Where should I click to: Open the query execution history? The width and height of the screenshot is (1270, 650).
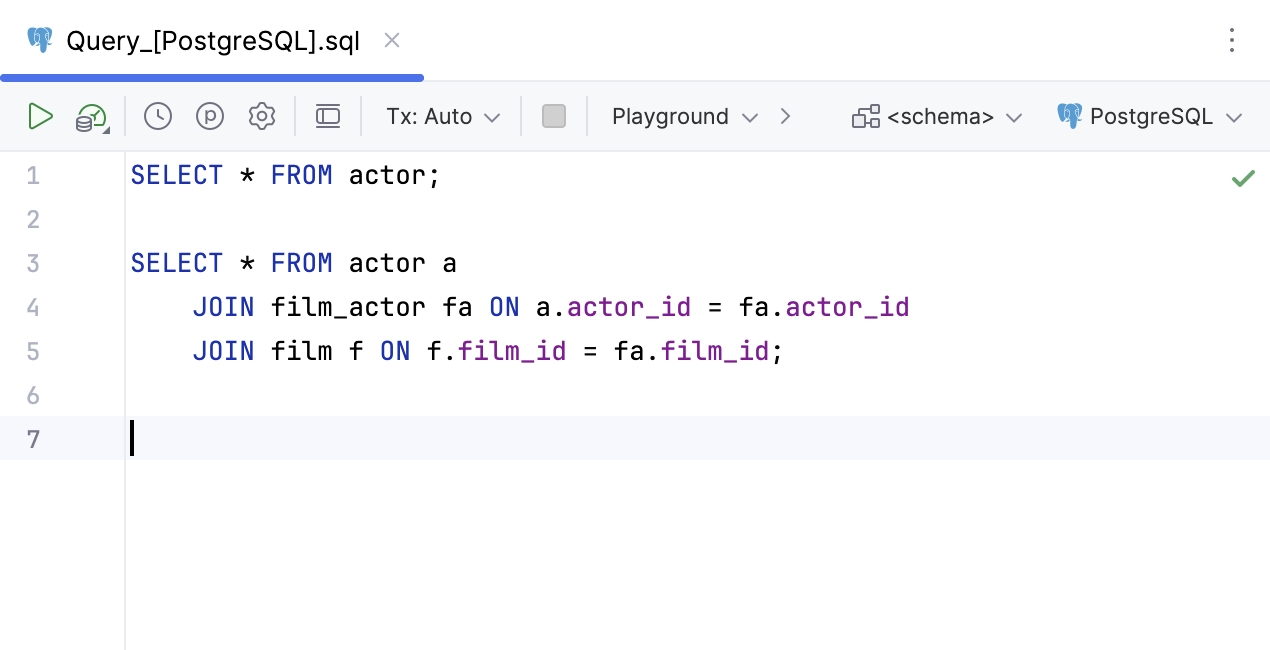pos(157,116)
